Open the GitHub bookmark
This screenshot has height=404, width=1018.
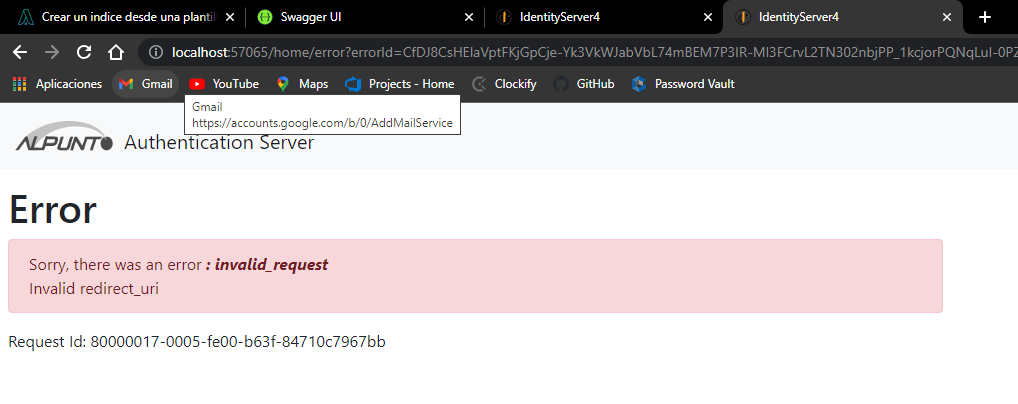click(x=583, y=84)
